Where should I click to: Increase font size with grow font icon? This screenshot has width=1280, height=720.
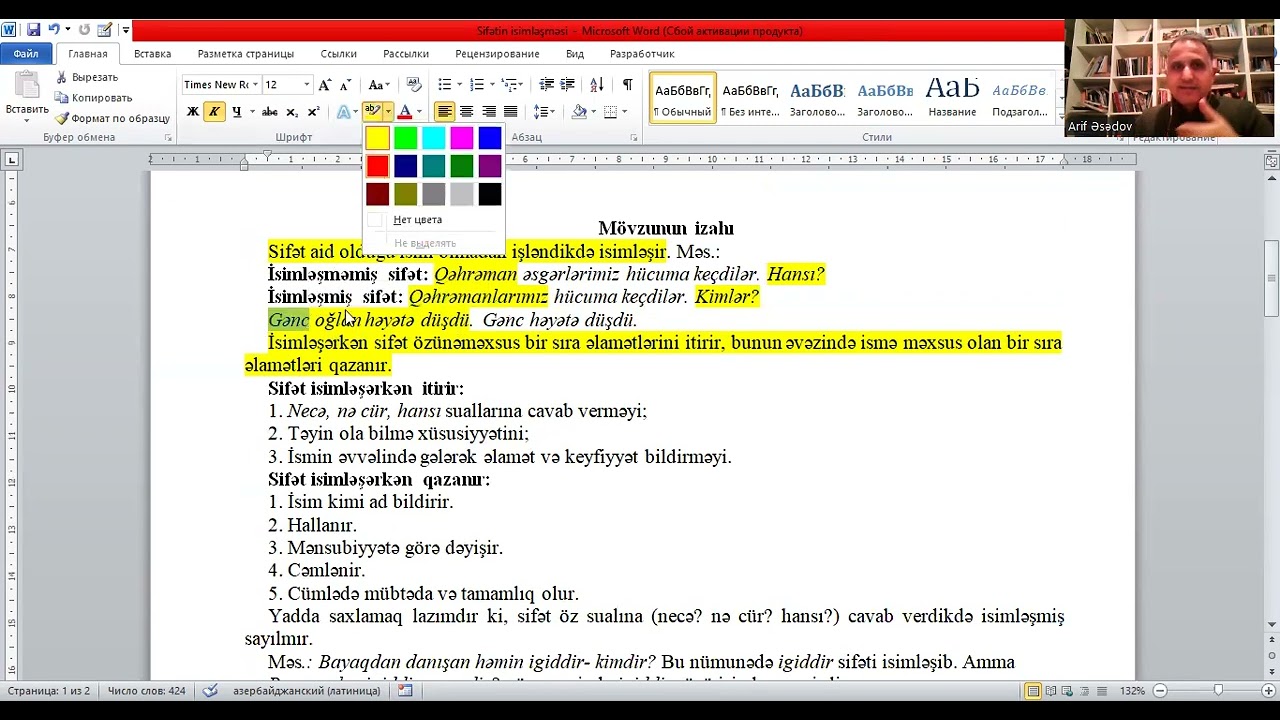click(x=324, y=85)
